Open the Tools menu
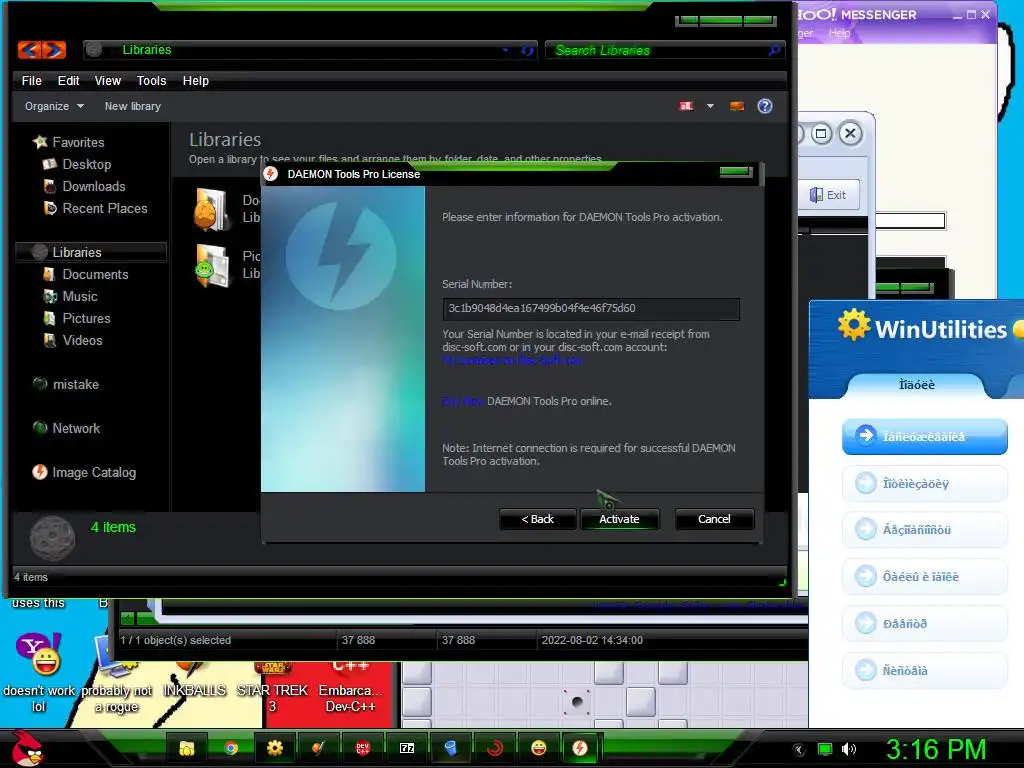The width and height of the screenshot is (1024, 768). coord(152,81)
